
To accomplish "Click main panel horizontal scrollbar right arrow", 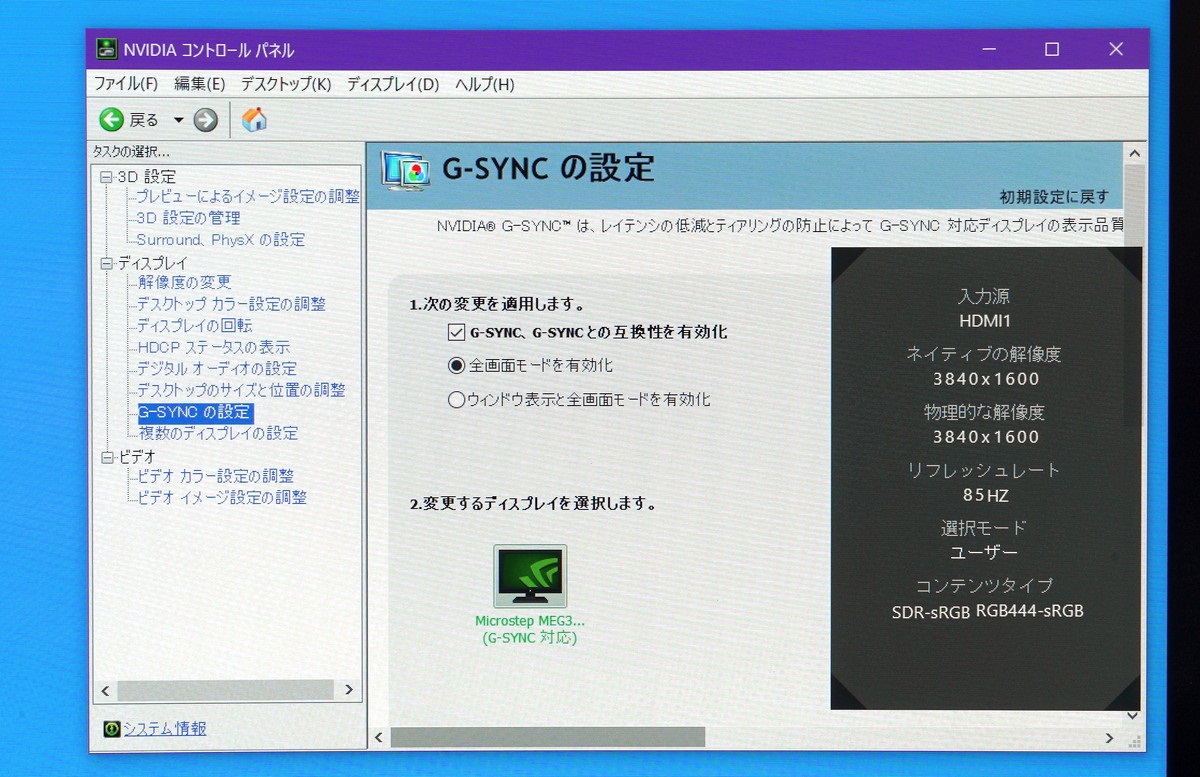I will [x=1109, y=738].
